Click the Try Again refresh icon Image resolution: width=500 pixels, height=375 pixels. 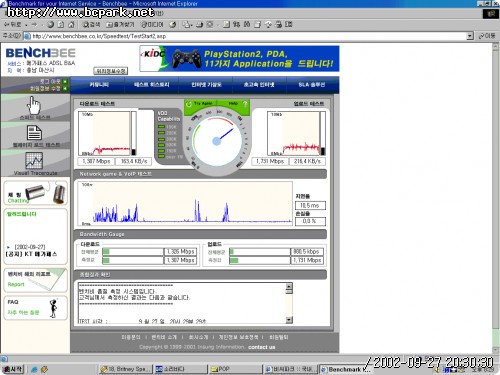(x=189, y=104)
